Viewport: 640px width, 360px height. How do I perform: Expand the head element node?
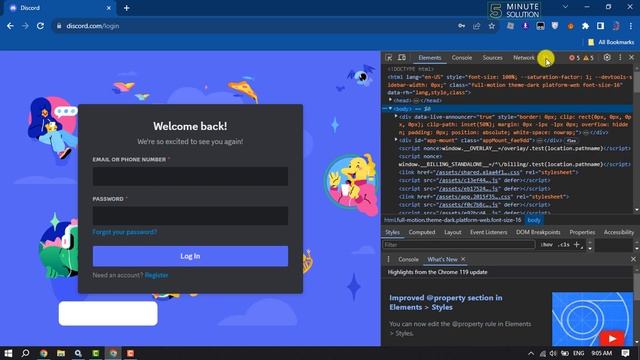coord(390,100)
